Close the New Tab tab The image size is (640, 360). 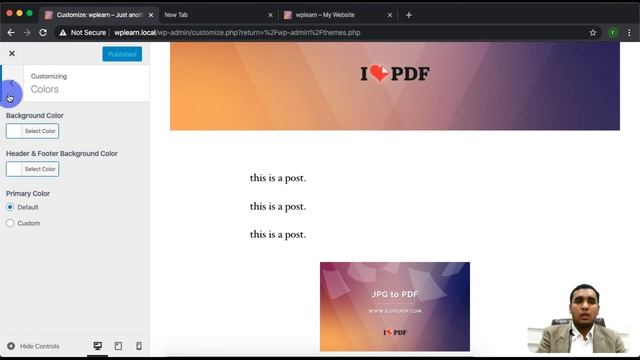tap(270, 15)
